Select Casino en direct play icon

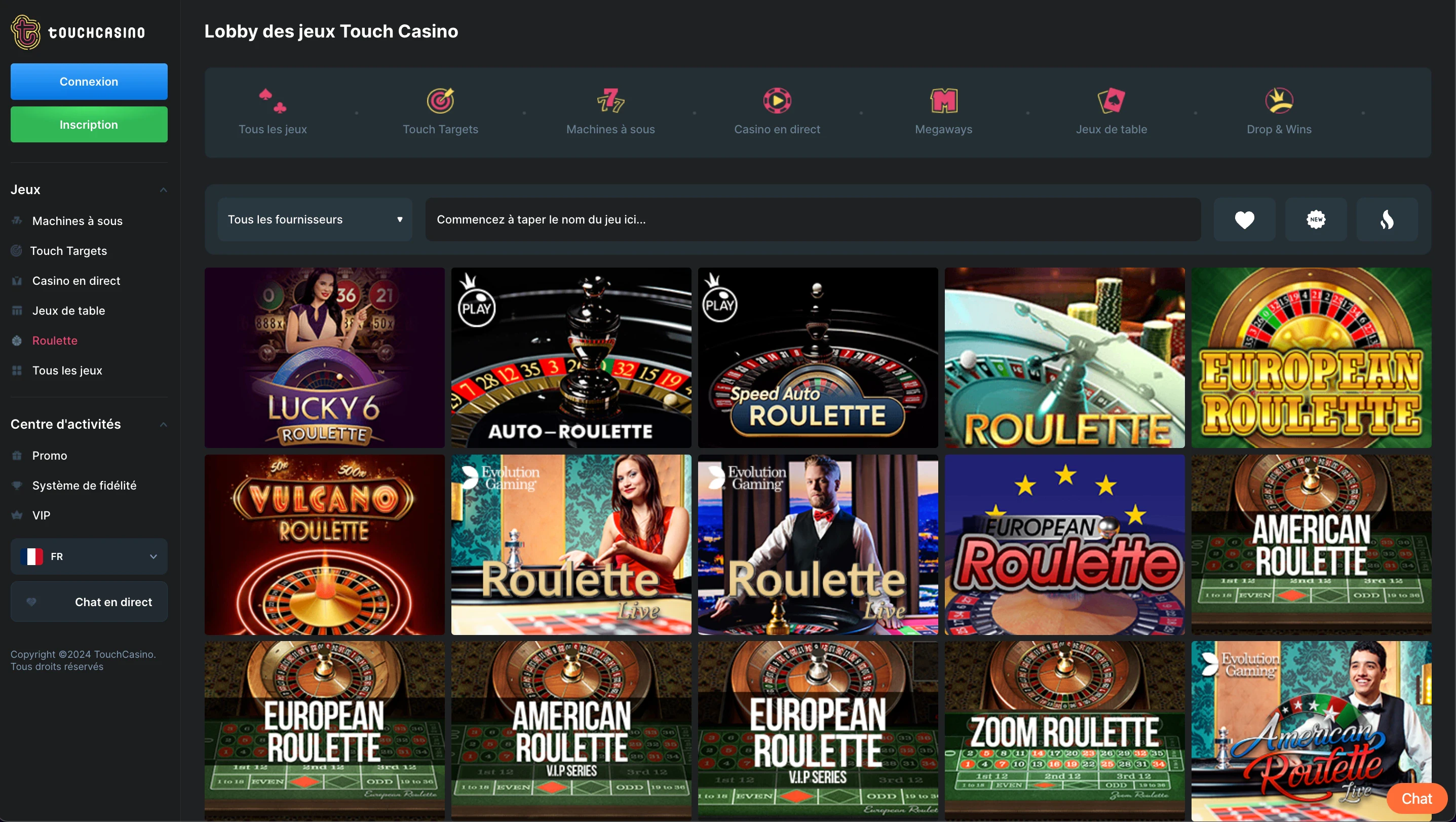pyautogui.click(x=777, y=101)
